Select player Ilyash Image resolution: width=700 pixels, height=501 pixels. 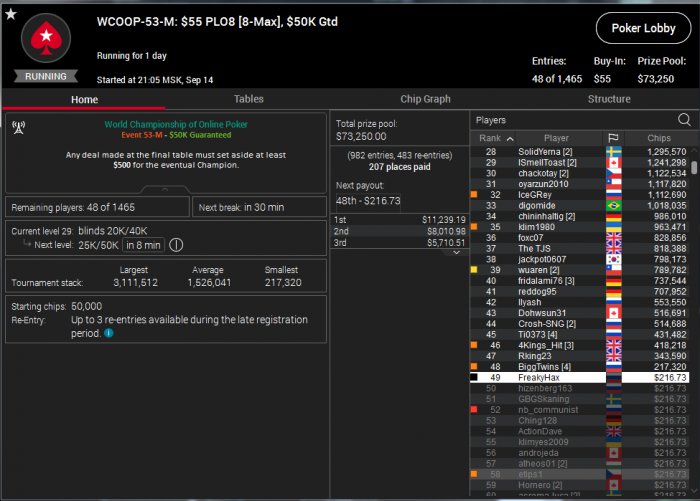579,302
